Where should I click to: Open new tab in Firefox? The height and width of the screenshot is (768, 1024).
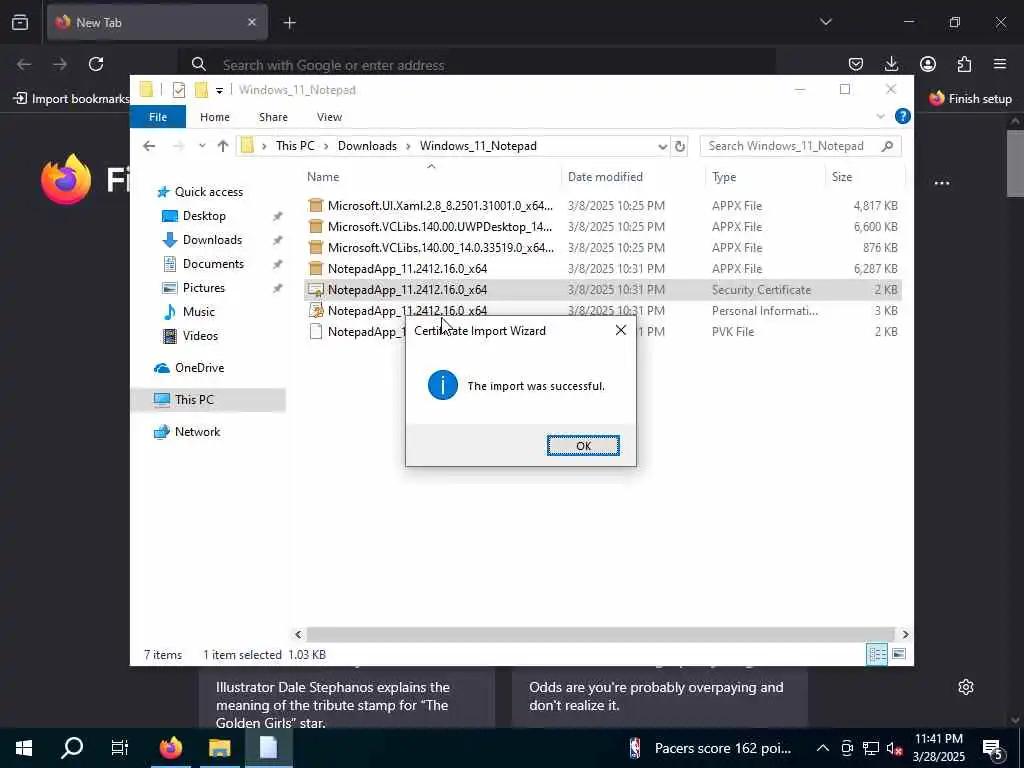pyautogui.click(x=289, y=23)
